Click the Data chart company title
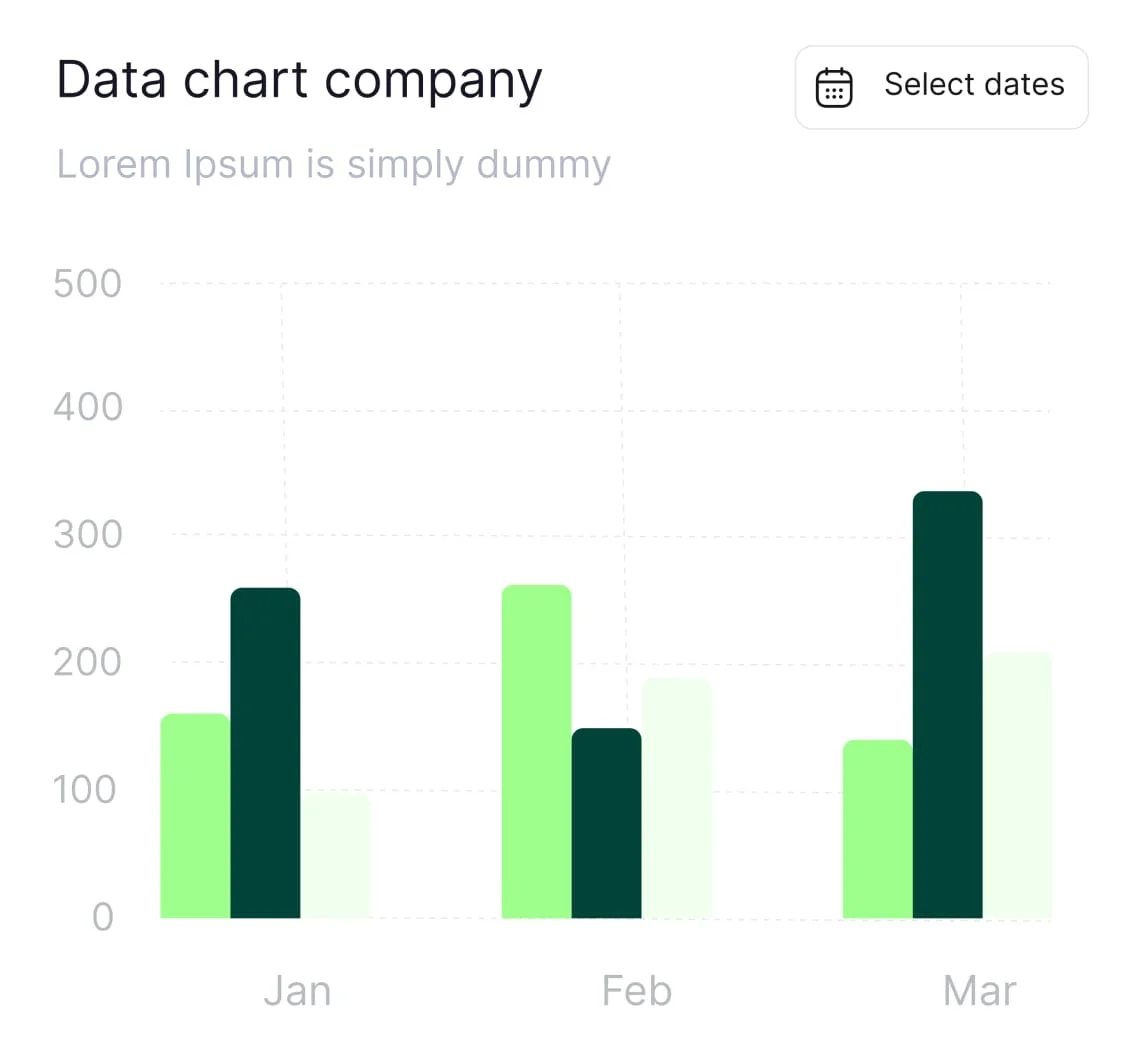Image resolution: width=1130 pixels, height=1052 pixels. pos(299,81)
